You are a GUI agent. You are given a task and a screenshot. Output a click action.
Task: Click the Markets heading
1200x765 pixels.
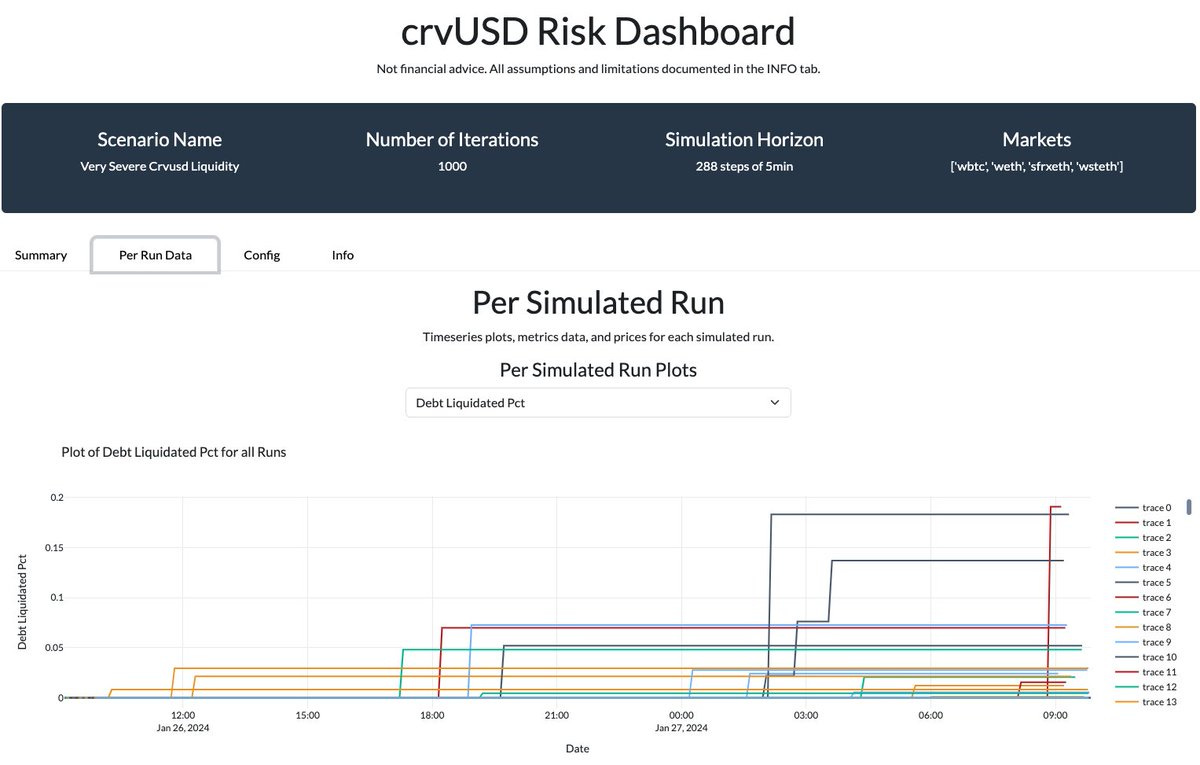click(1037, 140)
